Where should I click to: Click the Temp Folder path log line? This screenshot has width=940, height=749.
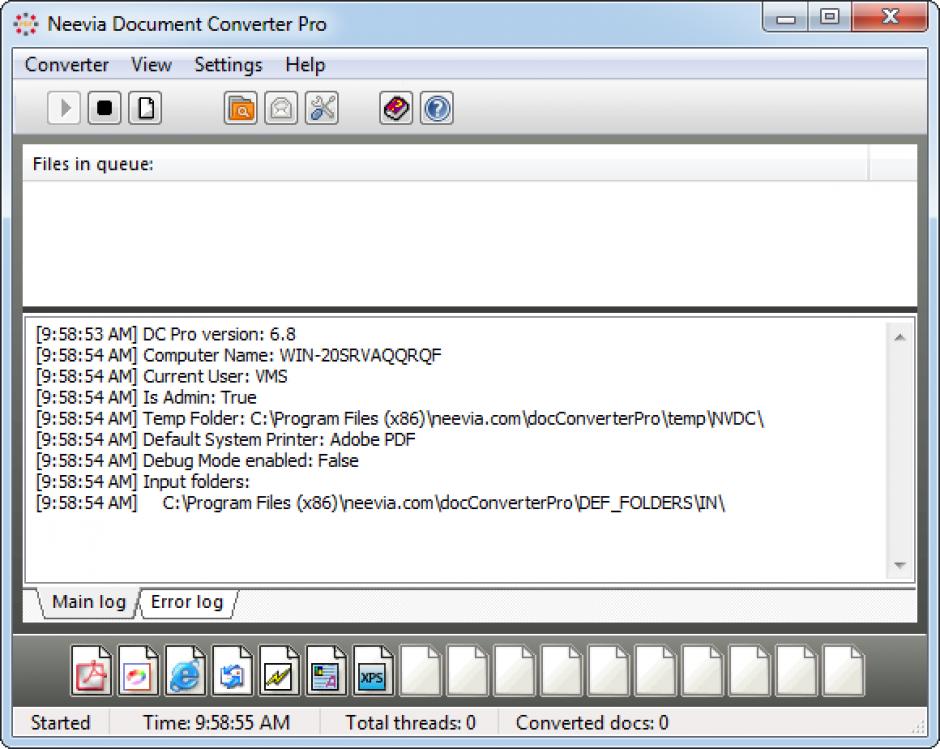[x=400, y=418]
